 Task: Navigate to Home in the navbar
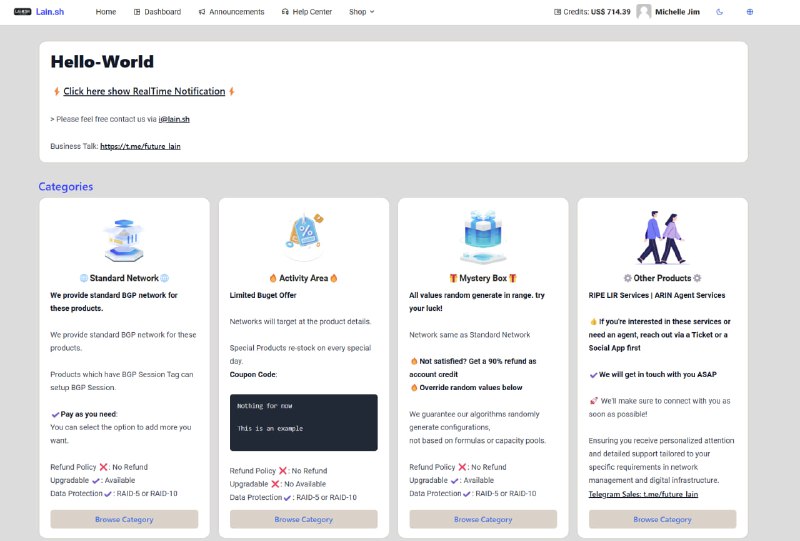tap(105, 12)
